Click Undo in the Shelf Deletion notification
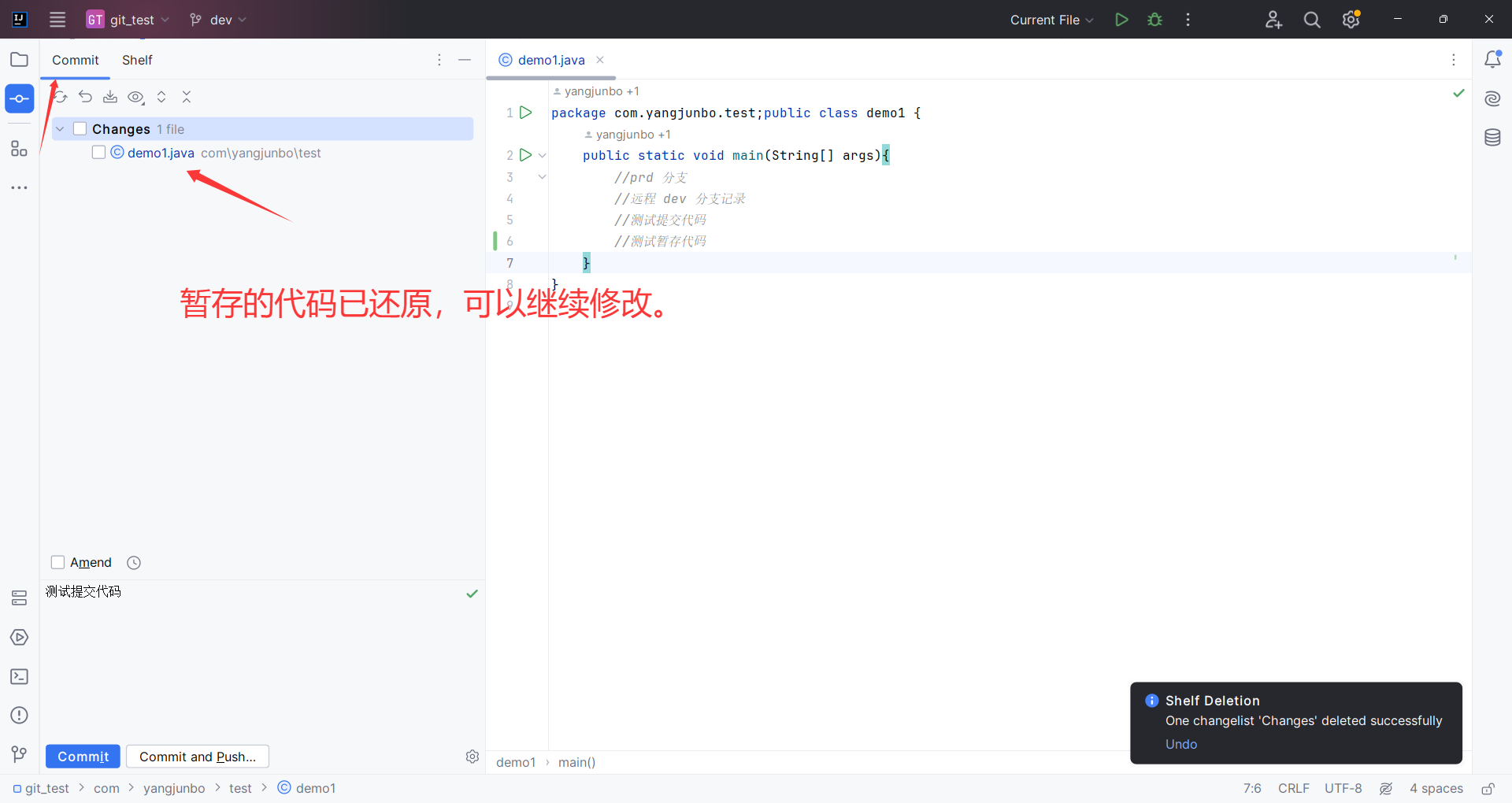The image size is (1512, 803). (1180, 744)
